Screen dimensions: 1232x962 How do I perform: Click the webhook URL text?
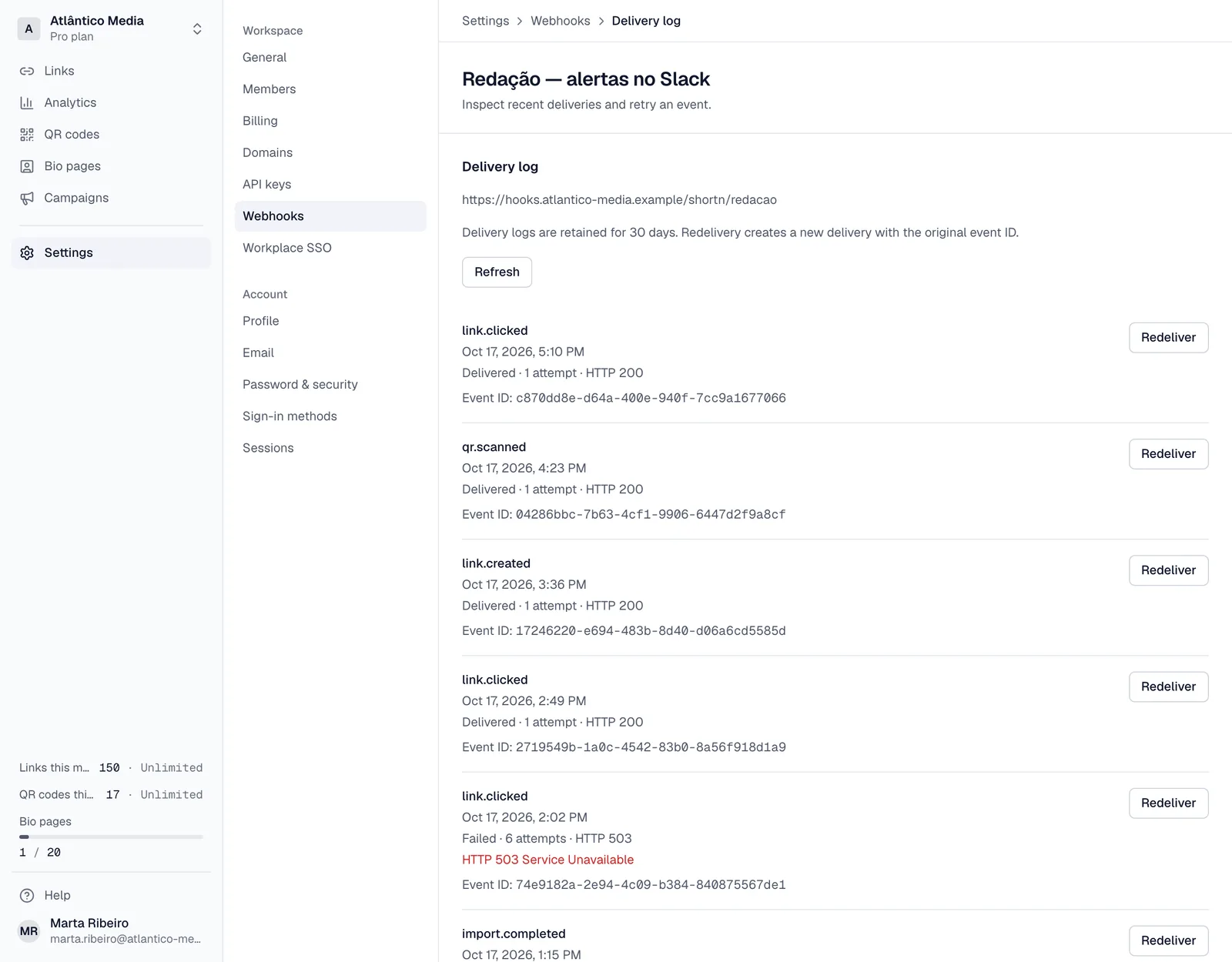click(x=619, y=200)
